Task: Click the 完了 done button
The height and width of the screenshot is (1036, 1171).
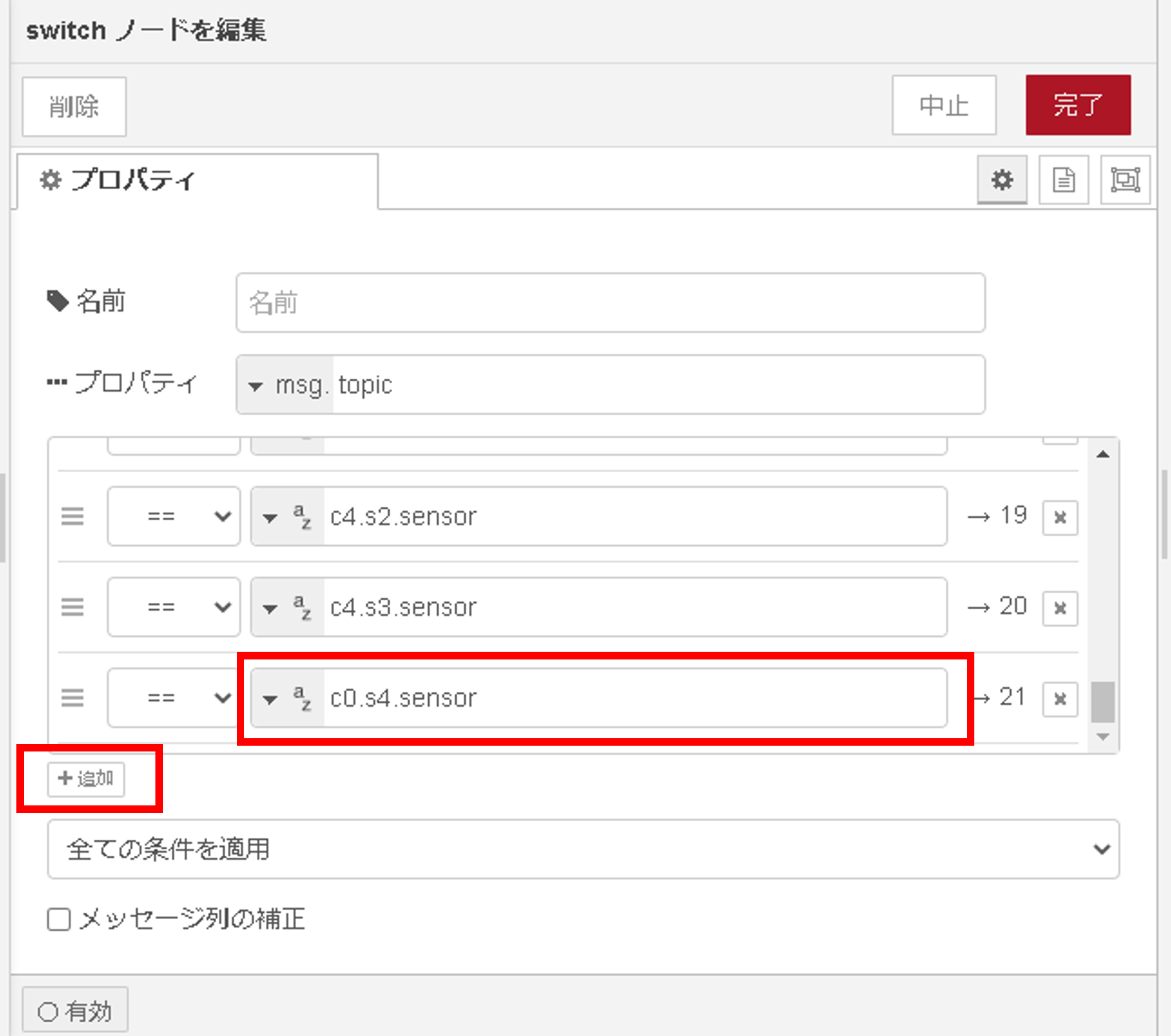Action: click(x=1078, y=105)
